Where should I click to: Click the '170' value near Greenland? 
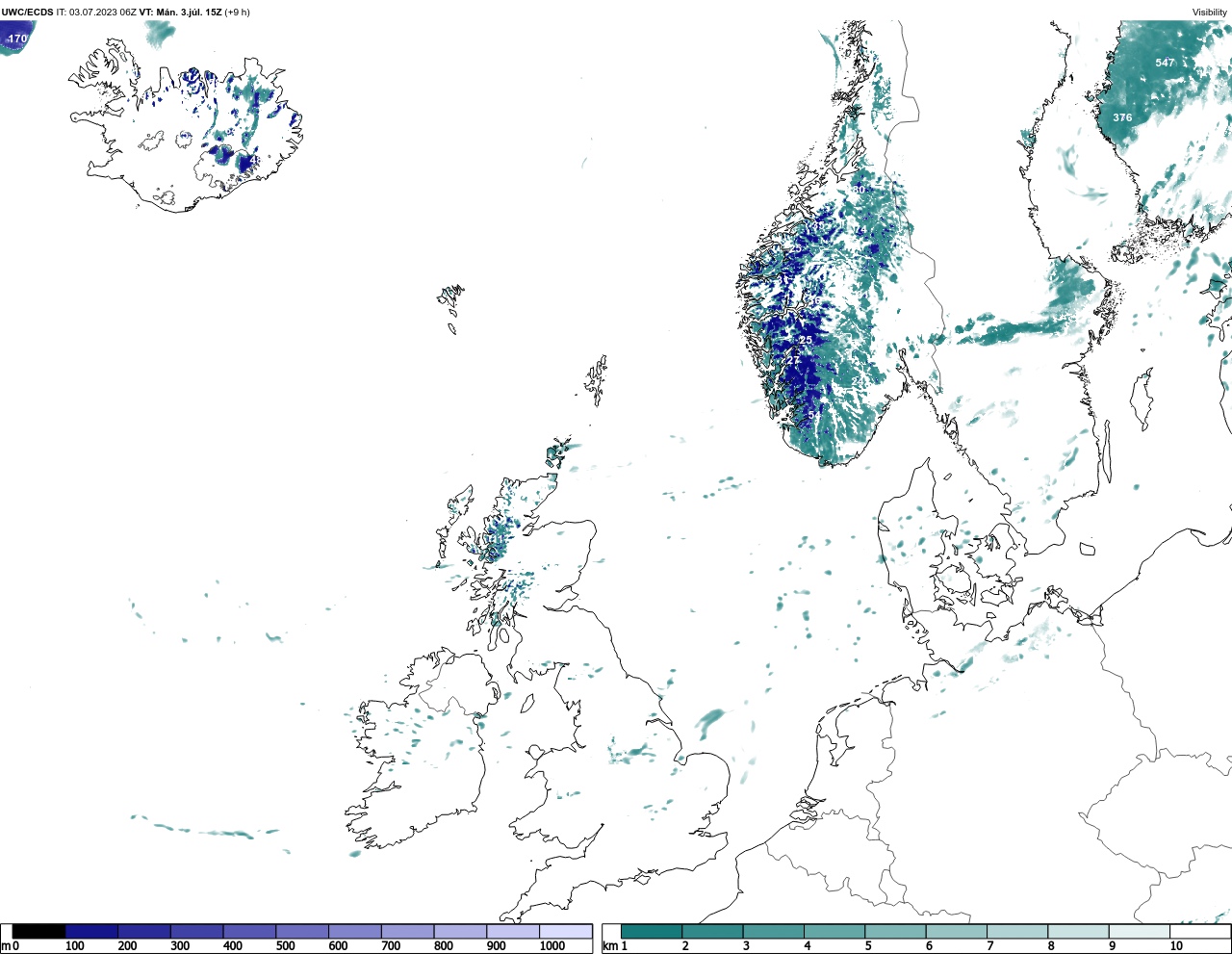coord(17,39)
